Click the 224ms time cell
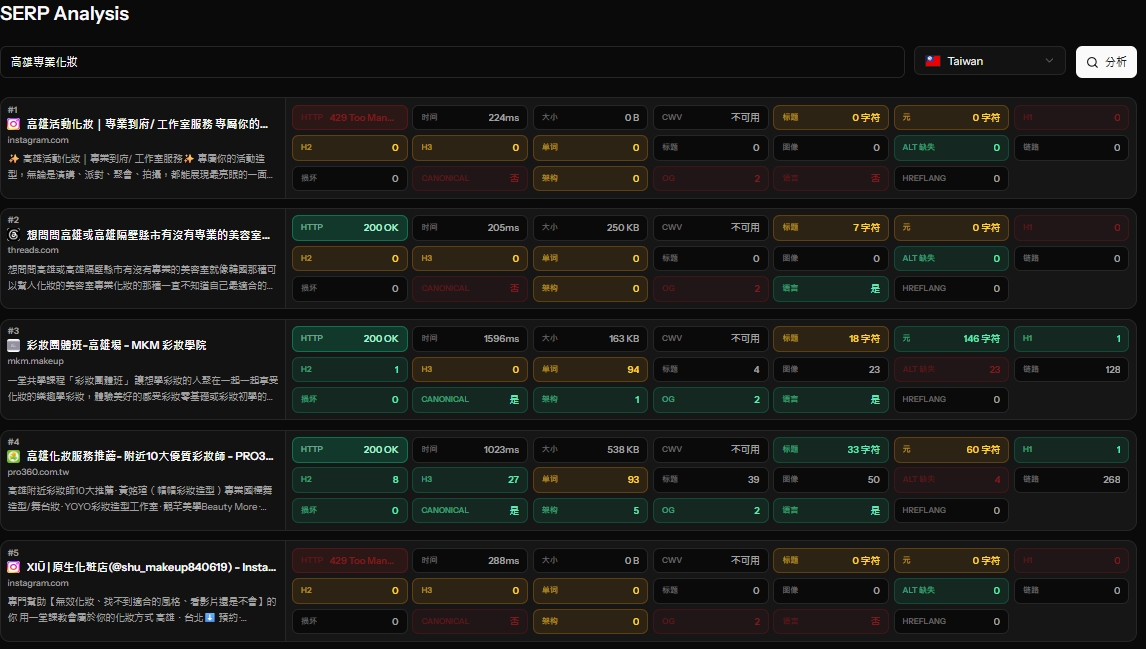 coord(470,117)
